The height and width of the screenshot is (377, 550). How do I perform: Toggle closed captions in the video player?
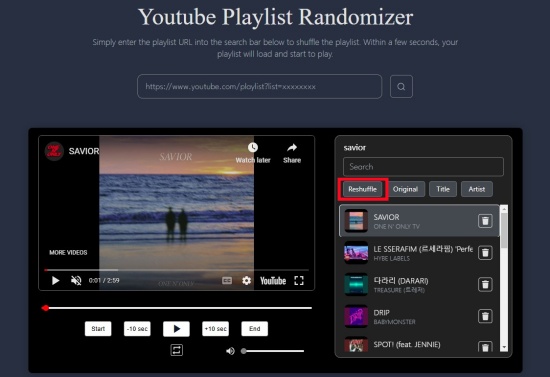(227, 281)
